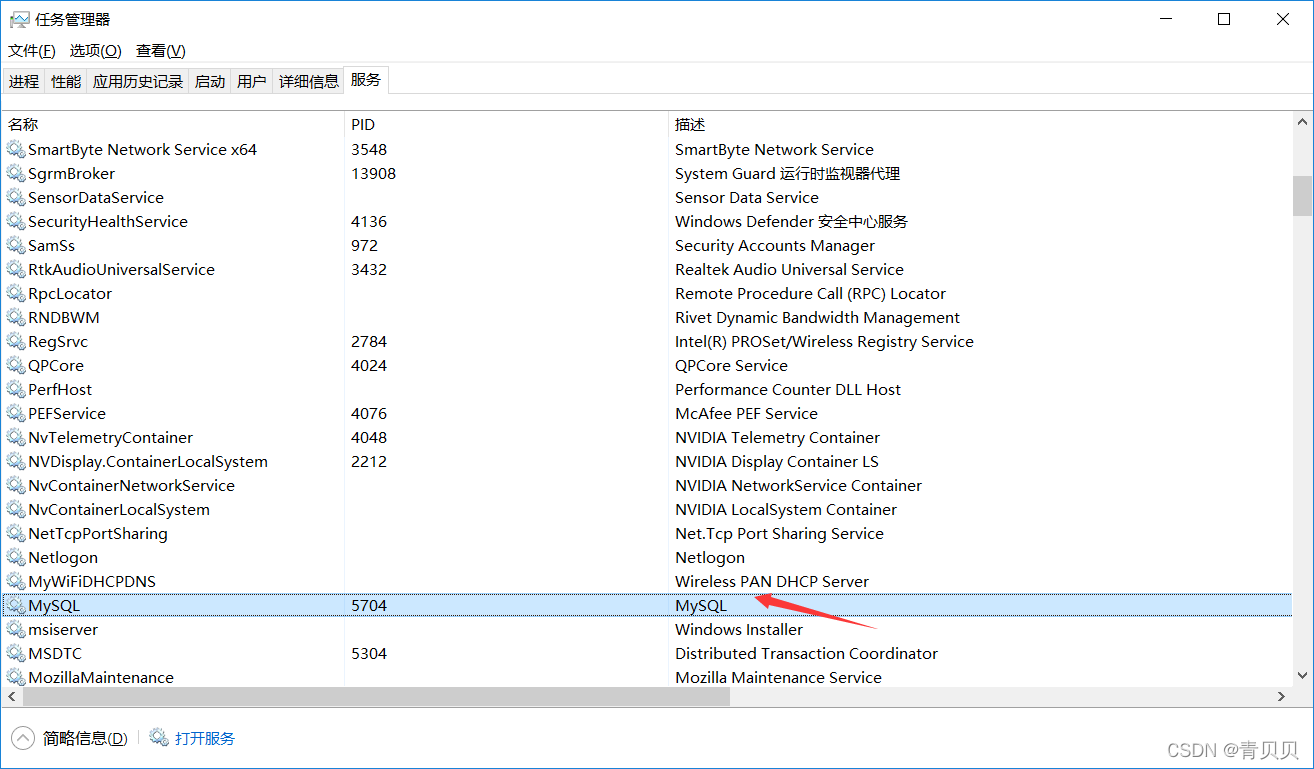Switch to the 应用历史记录 tab
This screenshot has width=1314, height=769.
[x=138, y=82]
